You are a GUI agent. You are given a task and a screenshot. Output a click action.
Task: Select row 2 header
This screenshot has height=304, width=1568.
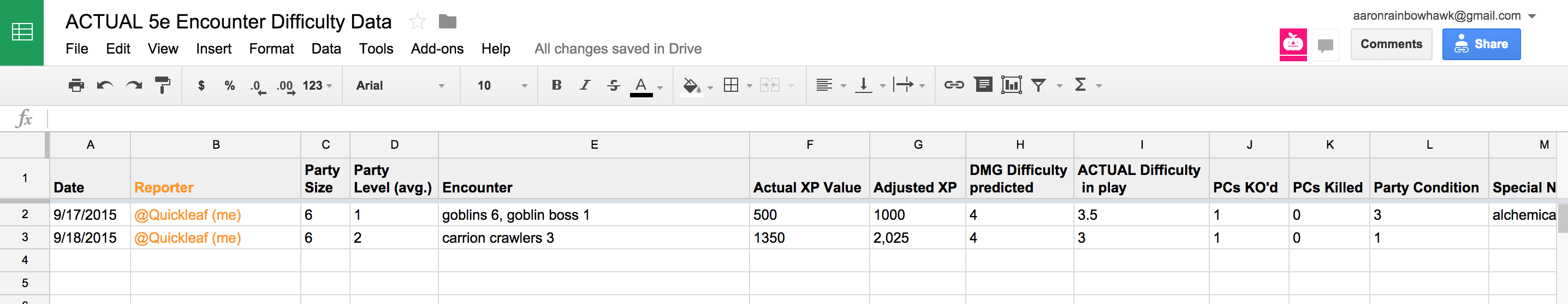coord(25,214)
